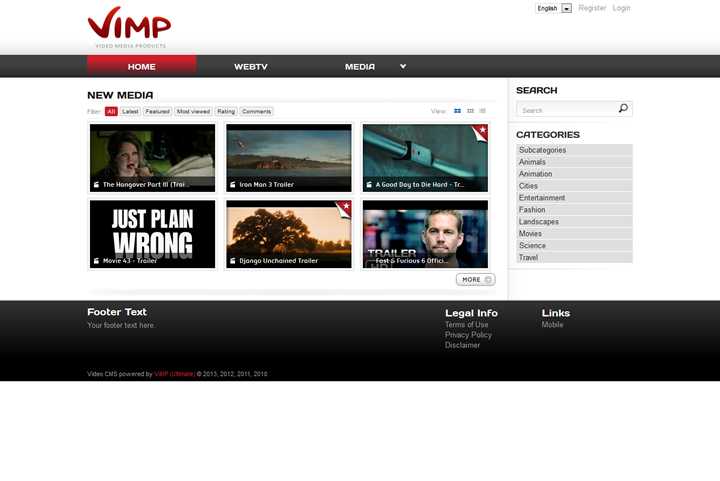
Task: Open Fast & Furious 6 thumbnail
Action: click(425, 234)
